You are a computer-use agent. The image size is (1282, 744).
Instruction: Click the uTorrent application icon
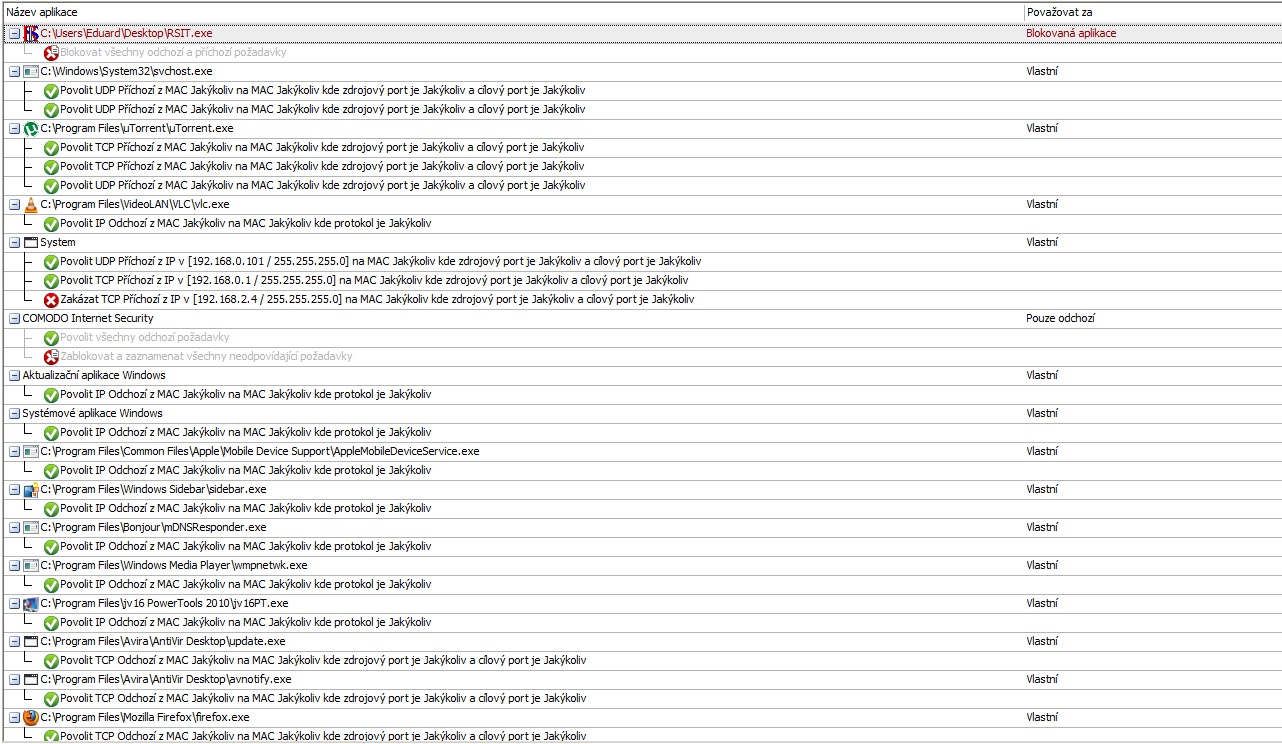31,128
